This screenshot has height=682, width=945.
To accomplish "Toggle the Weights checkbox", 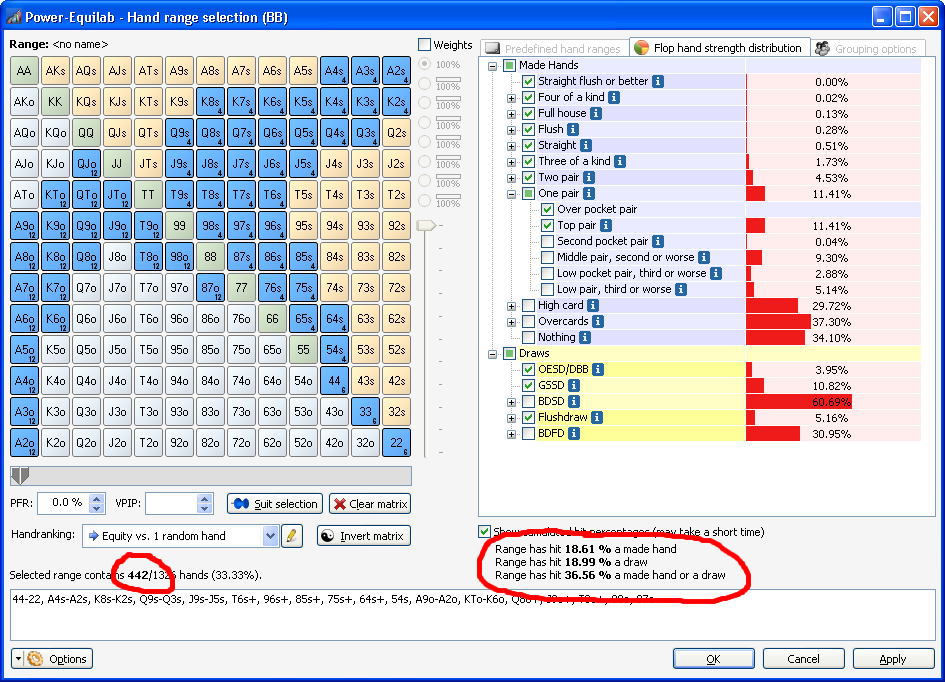I will coord(425,45).
